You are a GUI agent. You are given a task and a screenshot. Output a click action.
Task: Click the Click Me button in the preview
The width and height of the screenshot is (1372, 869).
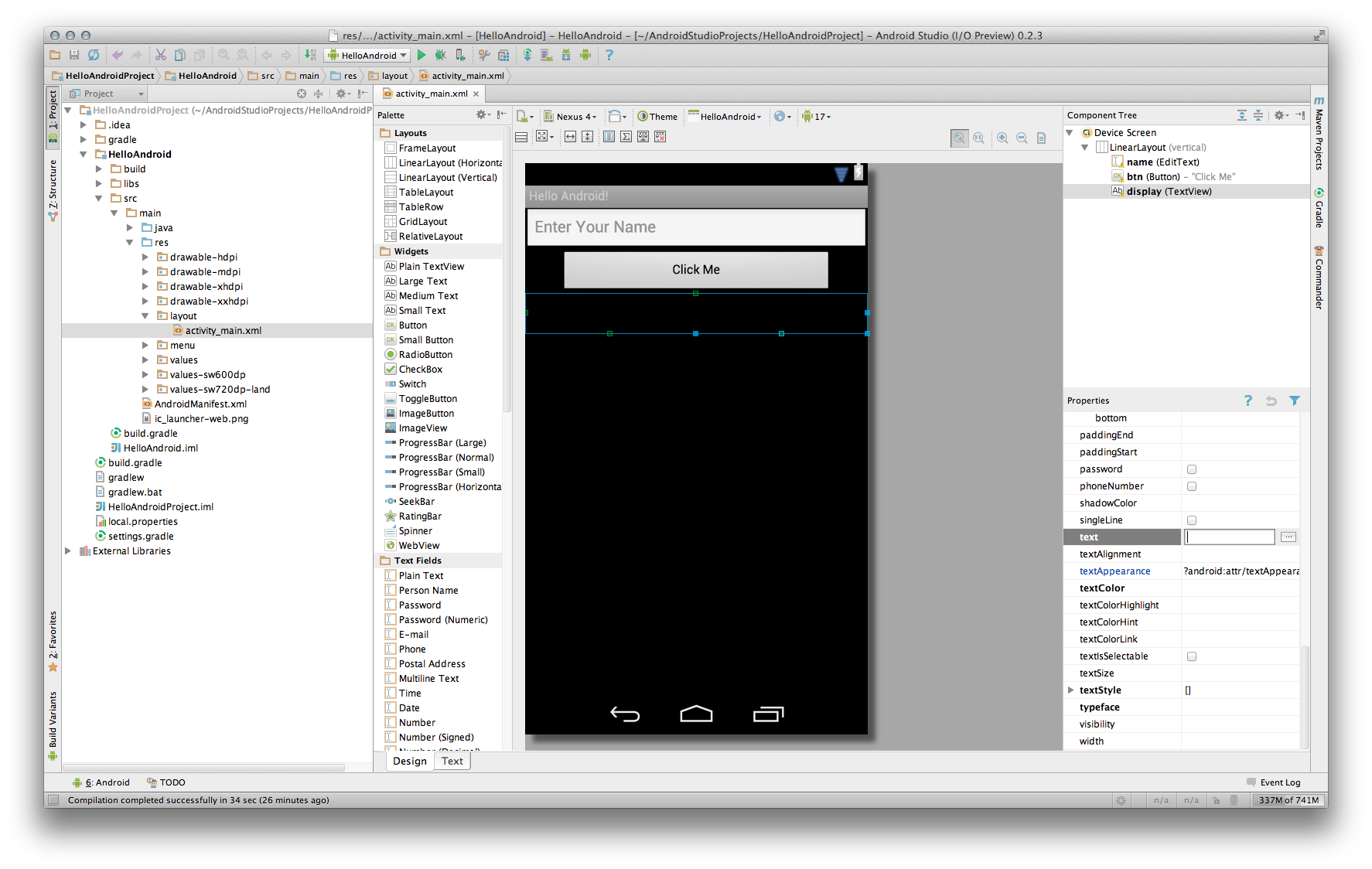coord(696,270)
